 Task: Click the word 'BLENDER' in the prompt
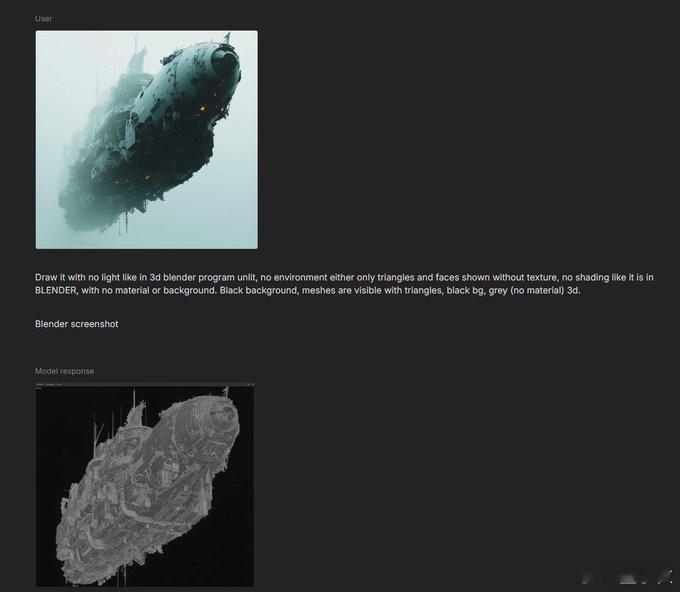pos(56,290)
